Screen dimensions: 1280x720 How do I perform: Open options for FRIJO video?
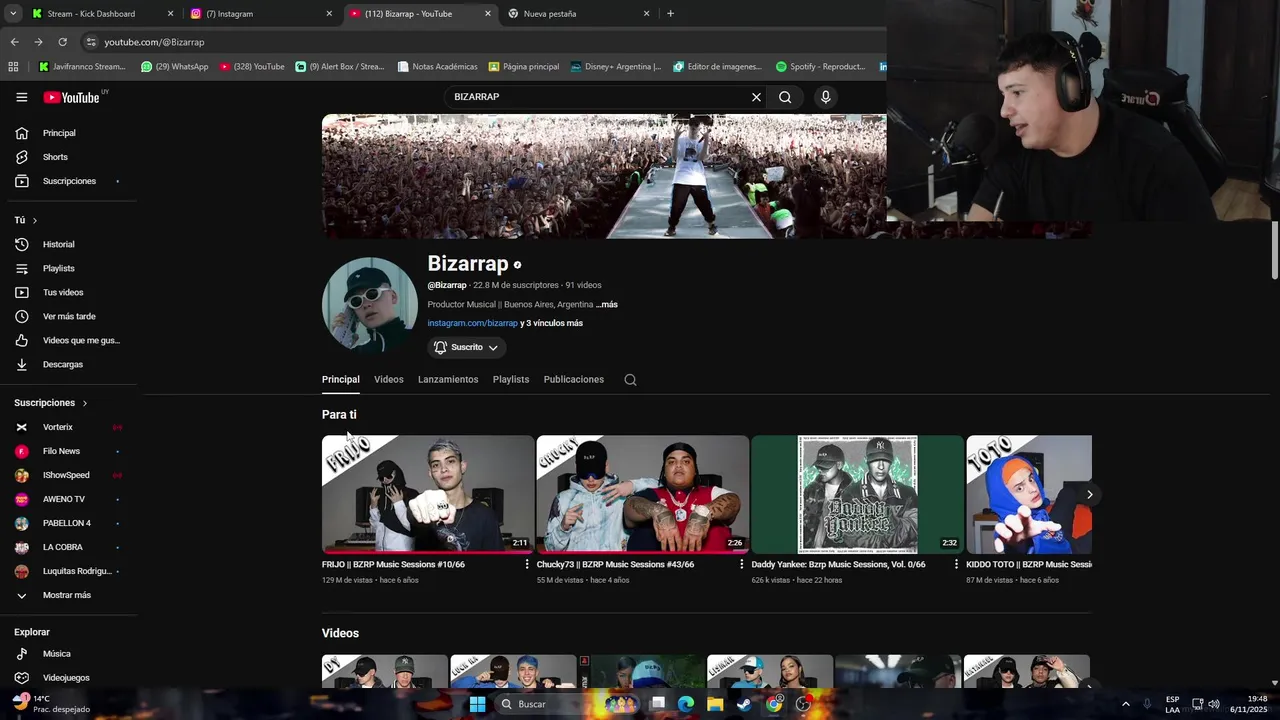(x=527, y=565)
